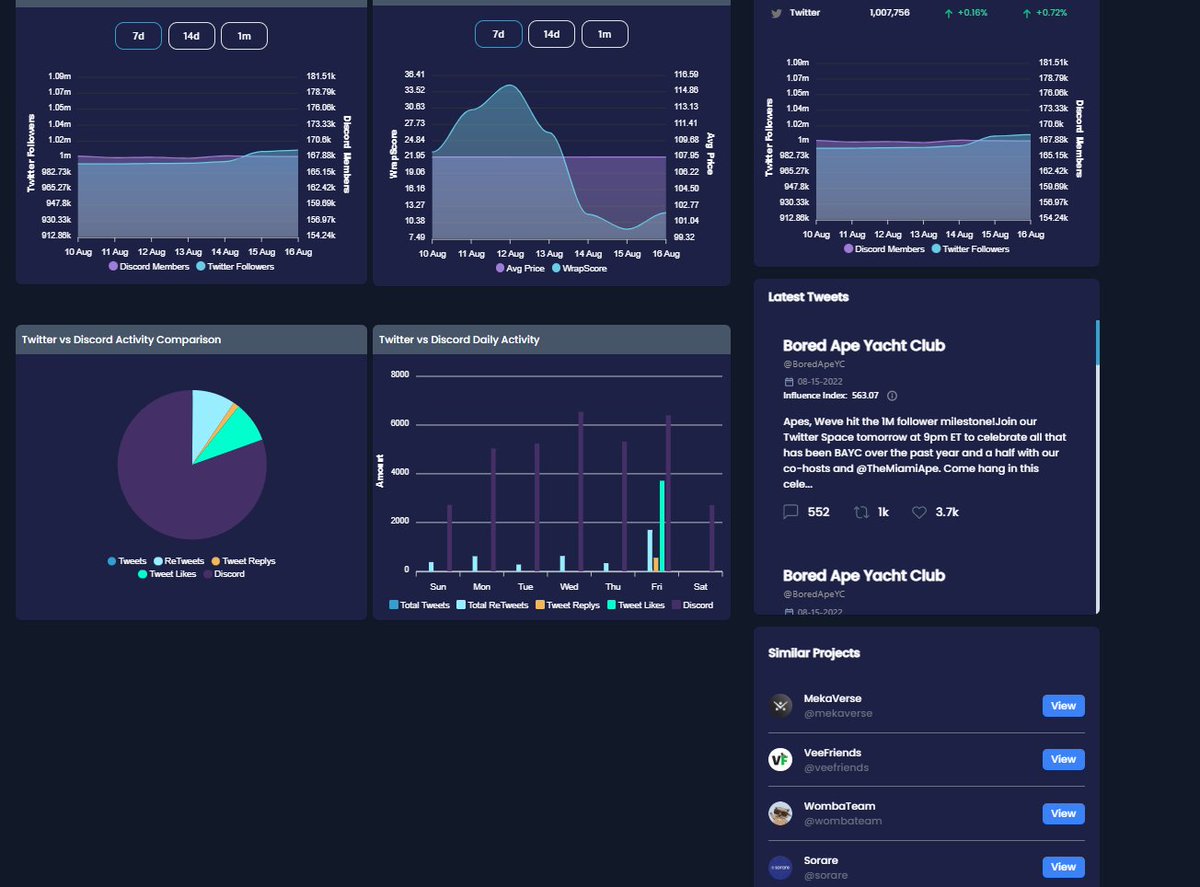Click the Latest Tweets scrollbar thumb
1200x887 pixels.
pos(1098,343)
